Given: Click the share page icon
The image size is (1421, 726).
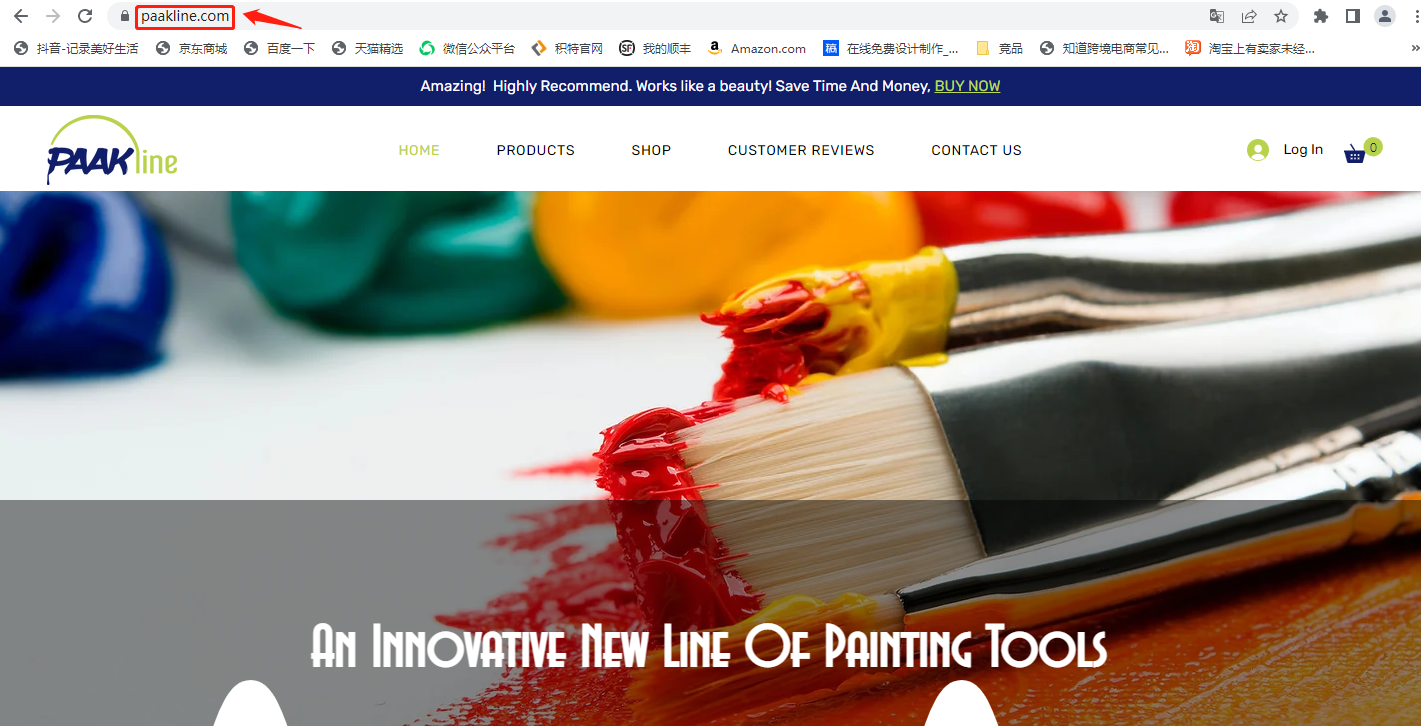Looking at the screenshot, I should click(1249, 16).
